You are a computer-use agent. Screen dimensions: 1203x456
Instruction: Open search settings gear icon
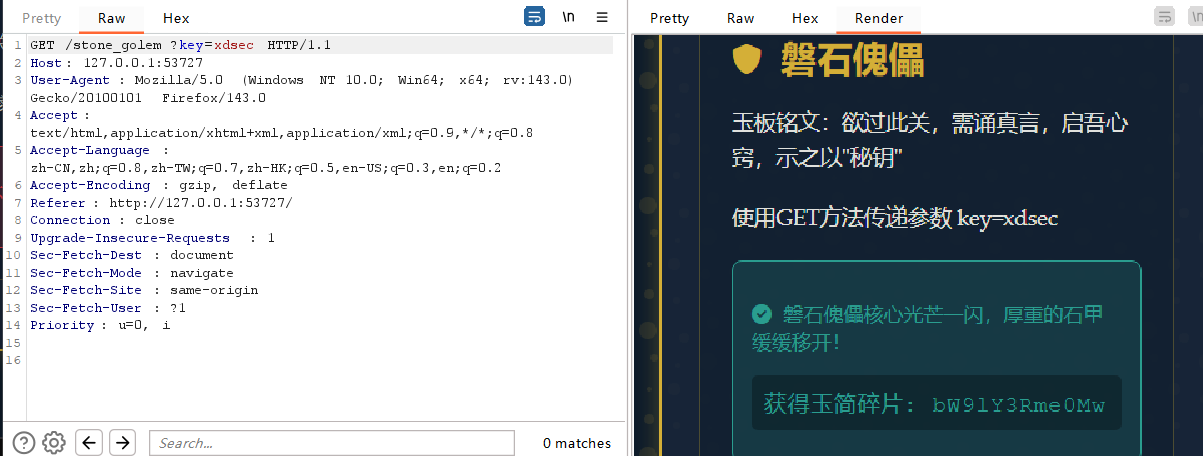coord(54,442)
